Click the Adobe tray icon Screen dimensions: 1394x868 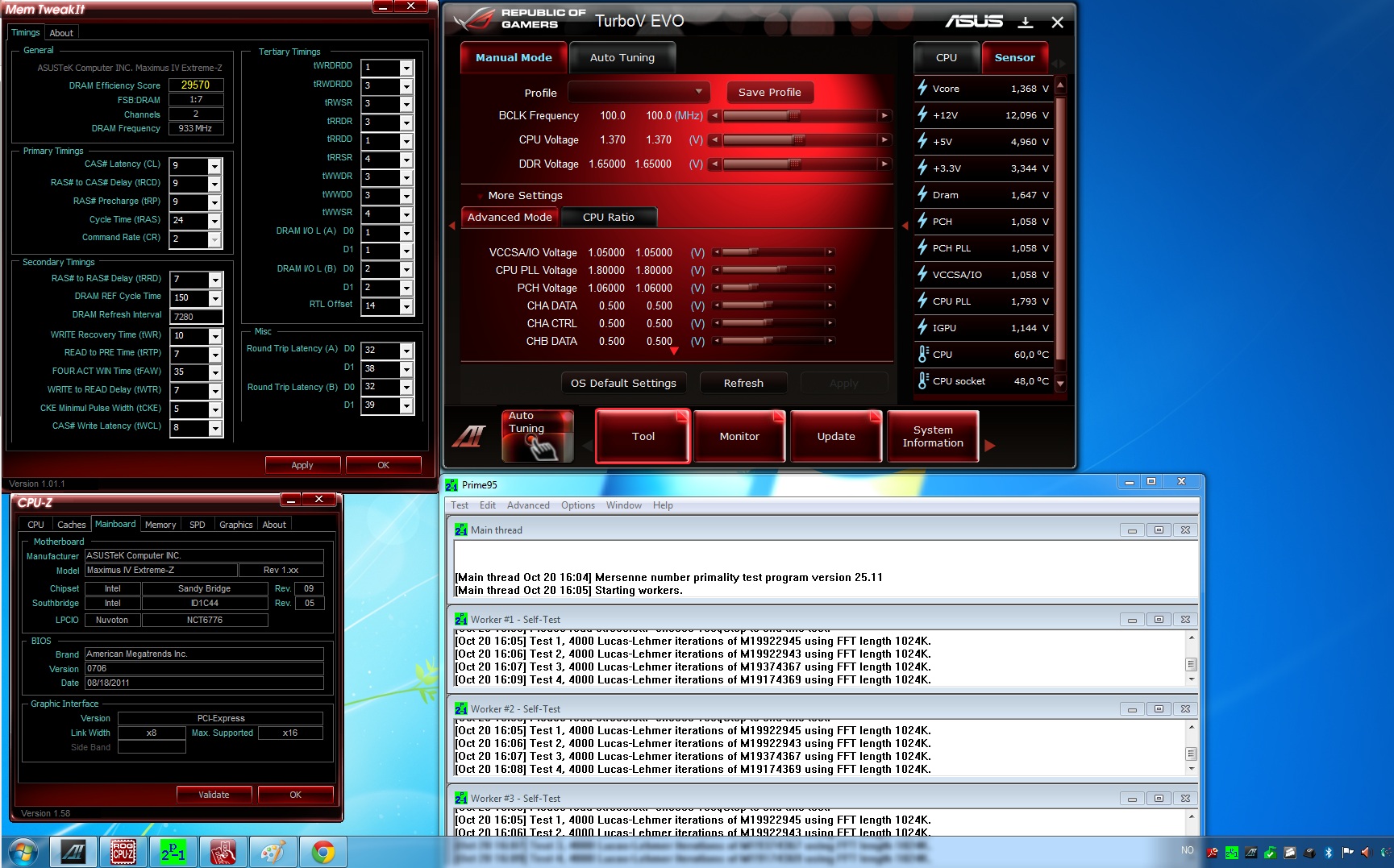1212,853
